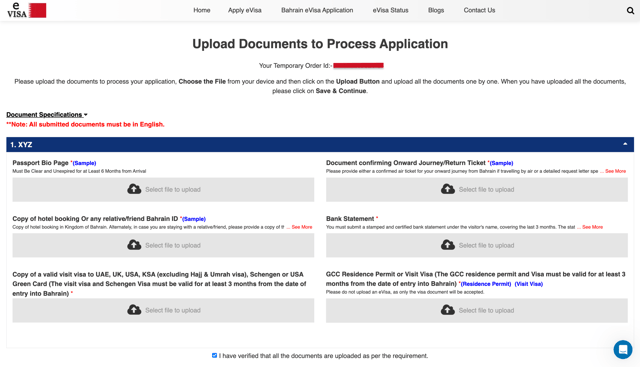Select file to upload for Return Ticket
The image size is (640, 367).
477,189
